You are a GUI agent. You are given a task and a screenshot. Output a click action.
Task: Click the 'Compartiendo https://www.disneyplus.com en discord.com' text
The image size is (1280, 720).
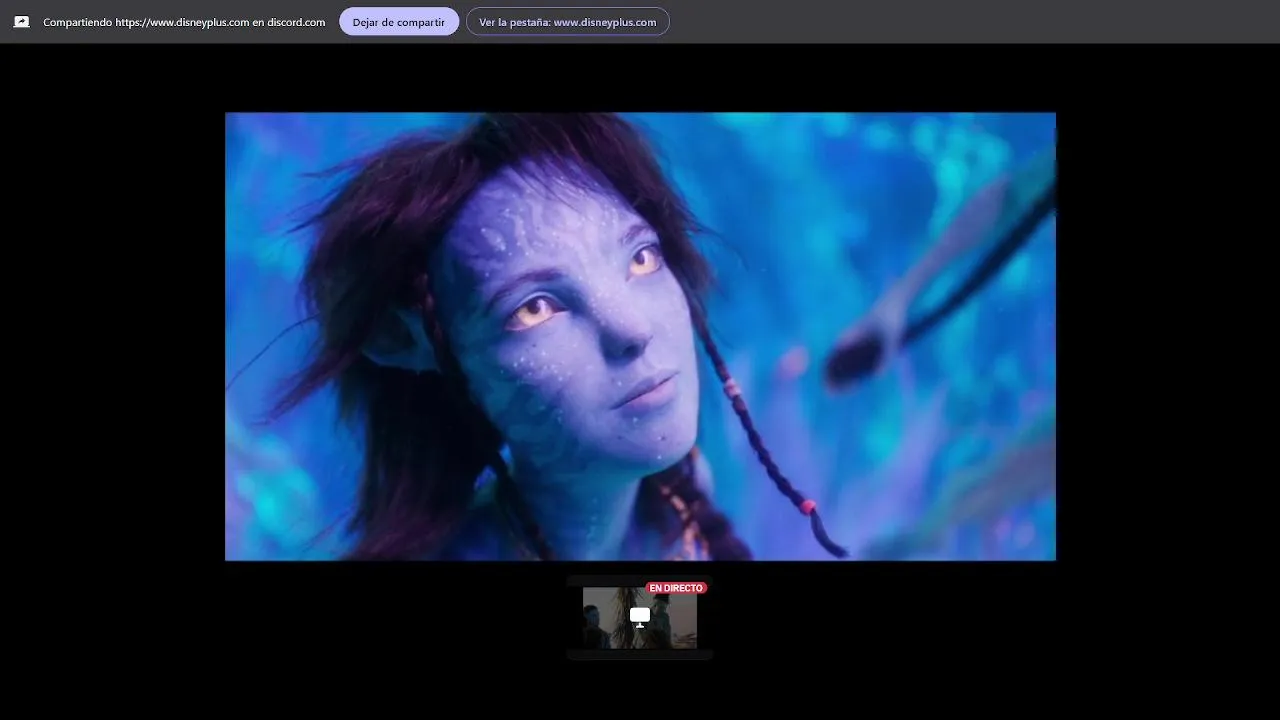(x=184, y=22)
